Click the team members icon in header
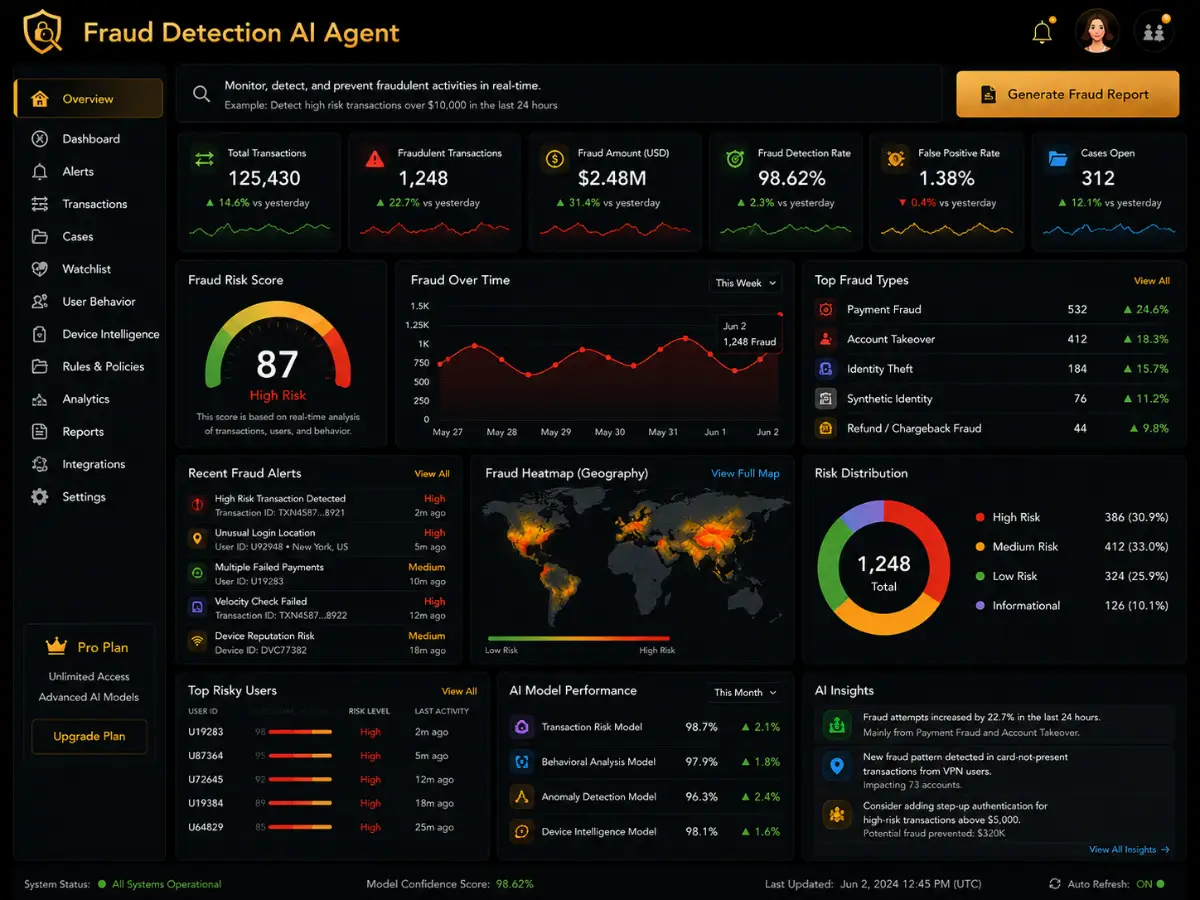This screenshot has width=1200, height=900. pos(1154,31)
